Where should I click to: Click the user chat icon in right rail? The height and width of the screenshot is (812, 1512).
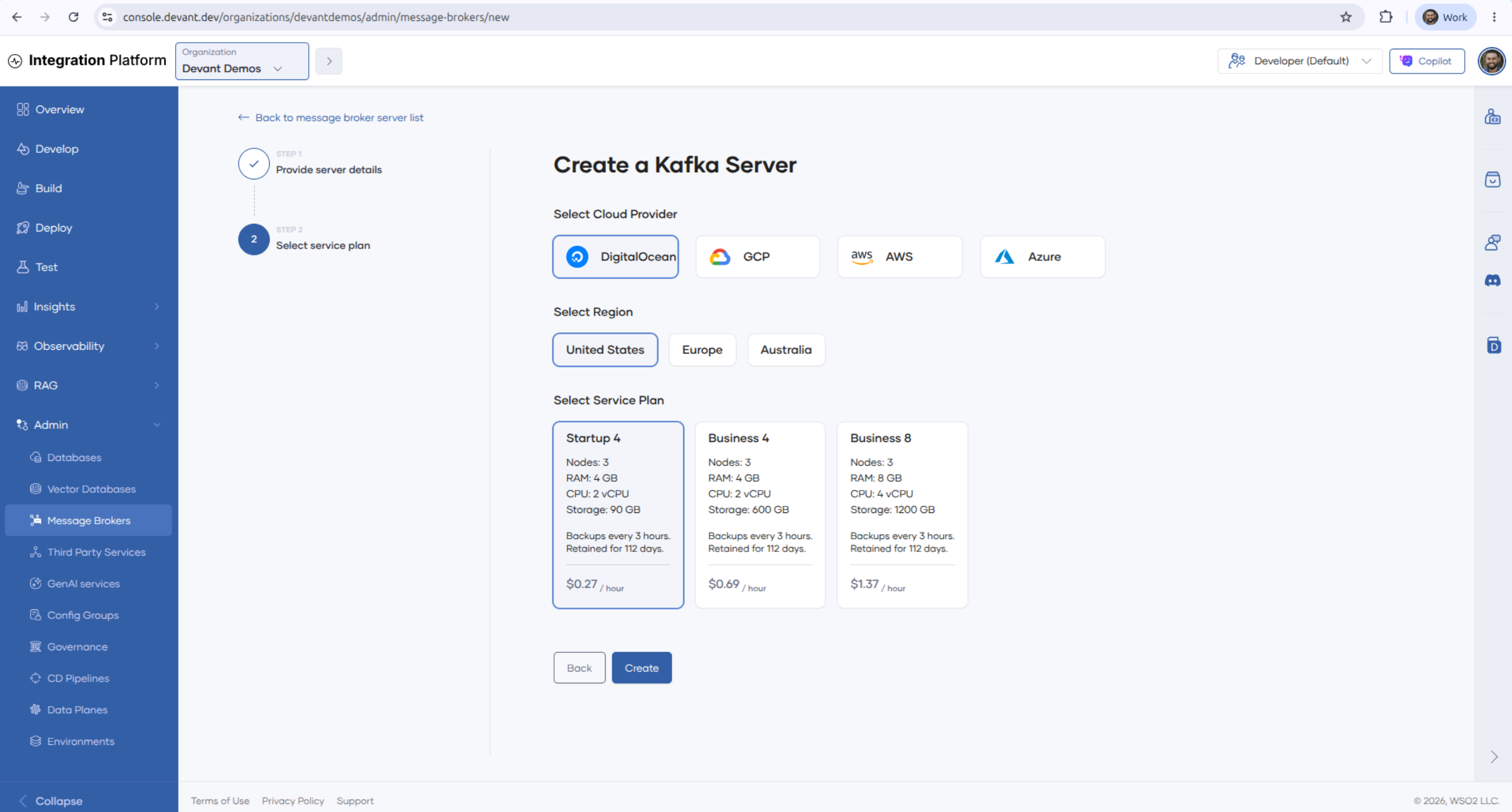[x=1493, y=242]
